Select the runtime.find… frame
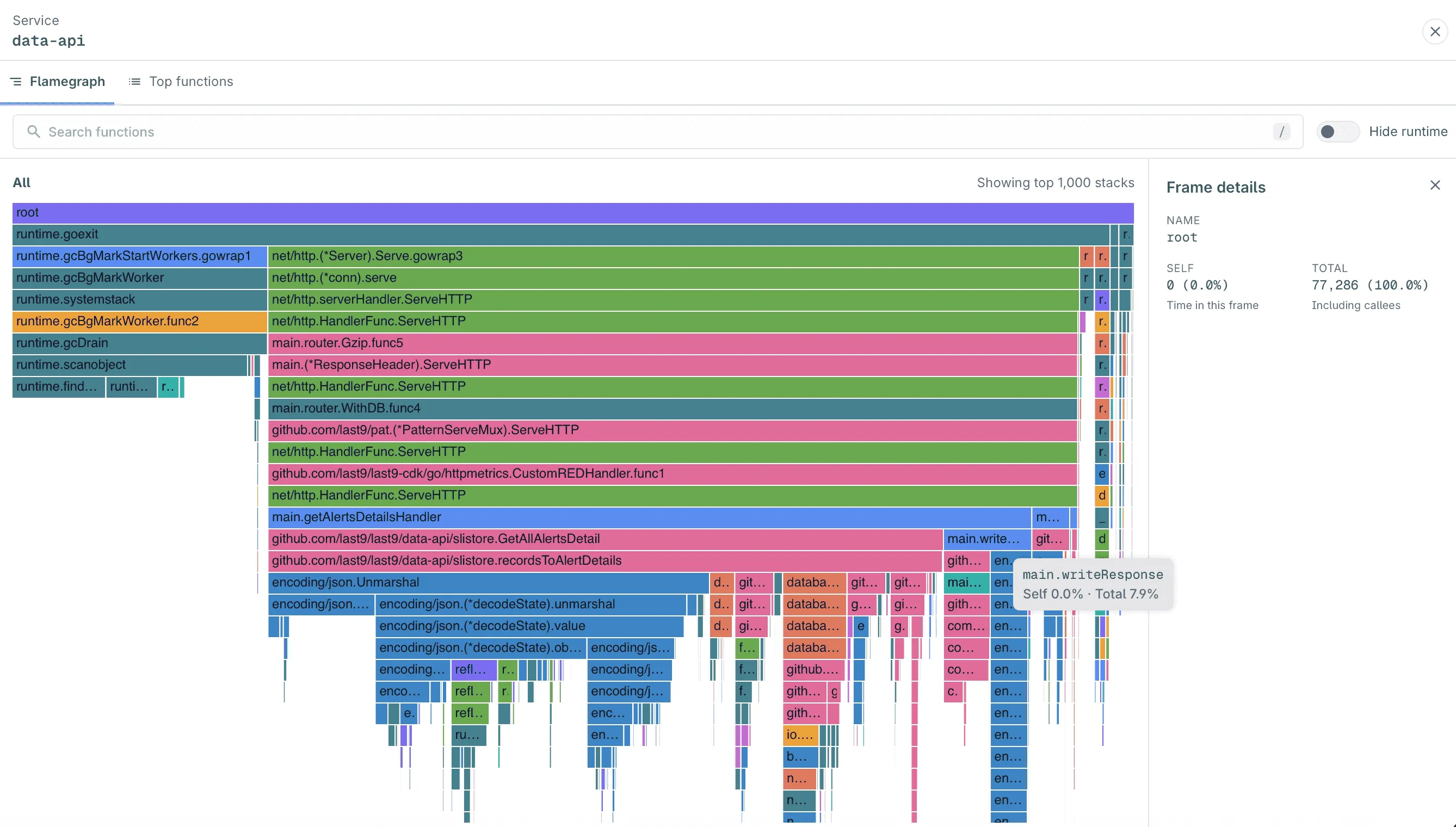 (58, 387)
